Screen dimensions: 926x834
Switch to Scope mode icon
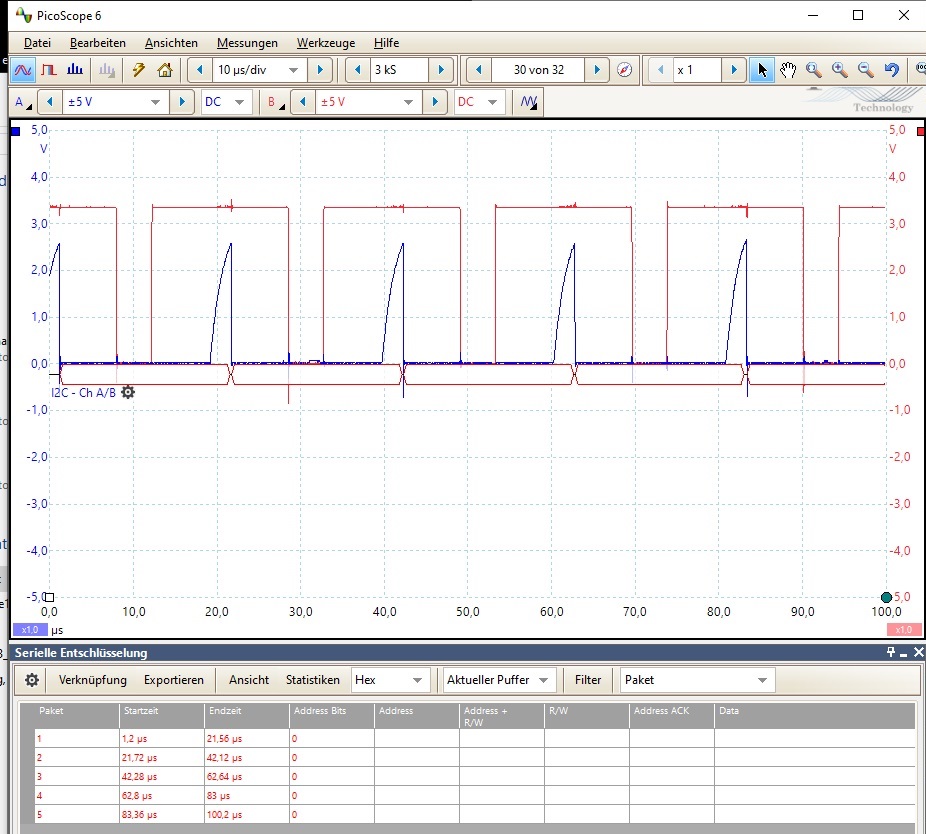(x=23, y=70)
